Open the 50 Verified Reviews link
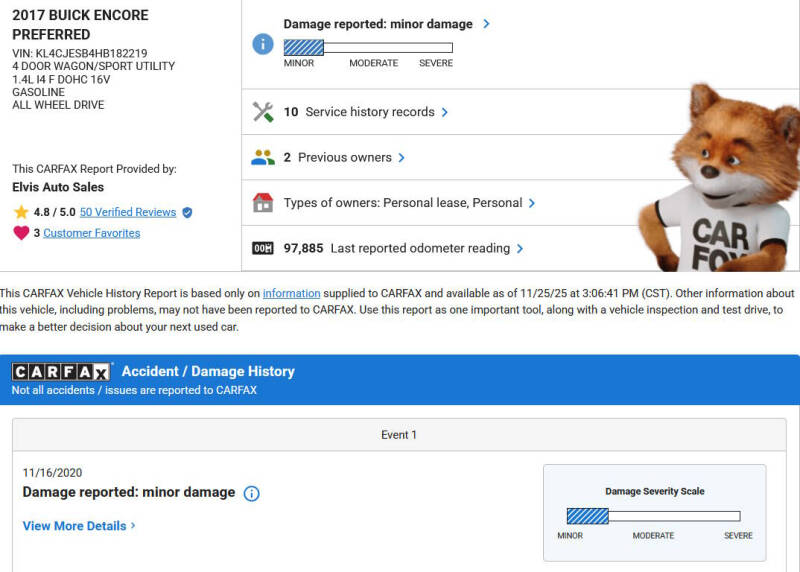The height and width of the screenshot is (572, 800). click(128, 212)
